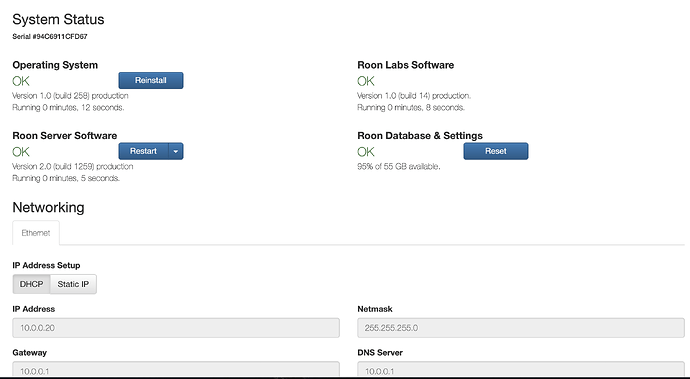Image resolution: width=690 pixels, height=379 pixels.
Task: Click 'Running 0 minutes, 5 seconds' text
Action: point(66,178)
